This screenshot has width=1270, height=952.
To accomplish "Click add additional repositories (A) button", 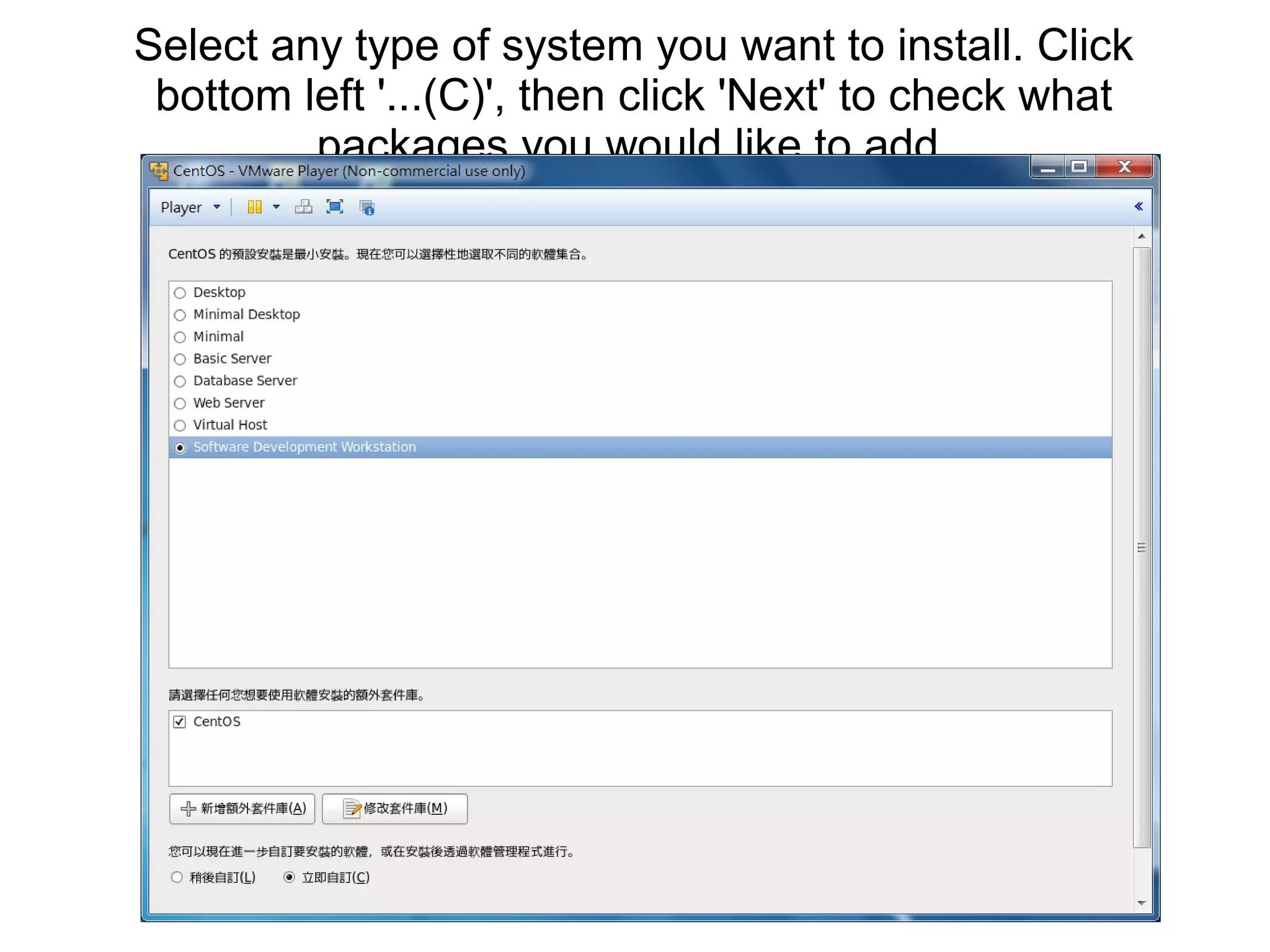I will coord(242,809).
